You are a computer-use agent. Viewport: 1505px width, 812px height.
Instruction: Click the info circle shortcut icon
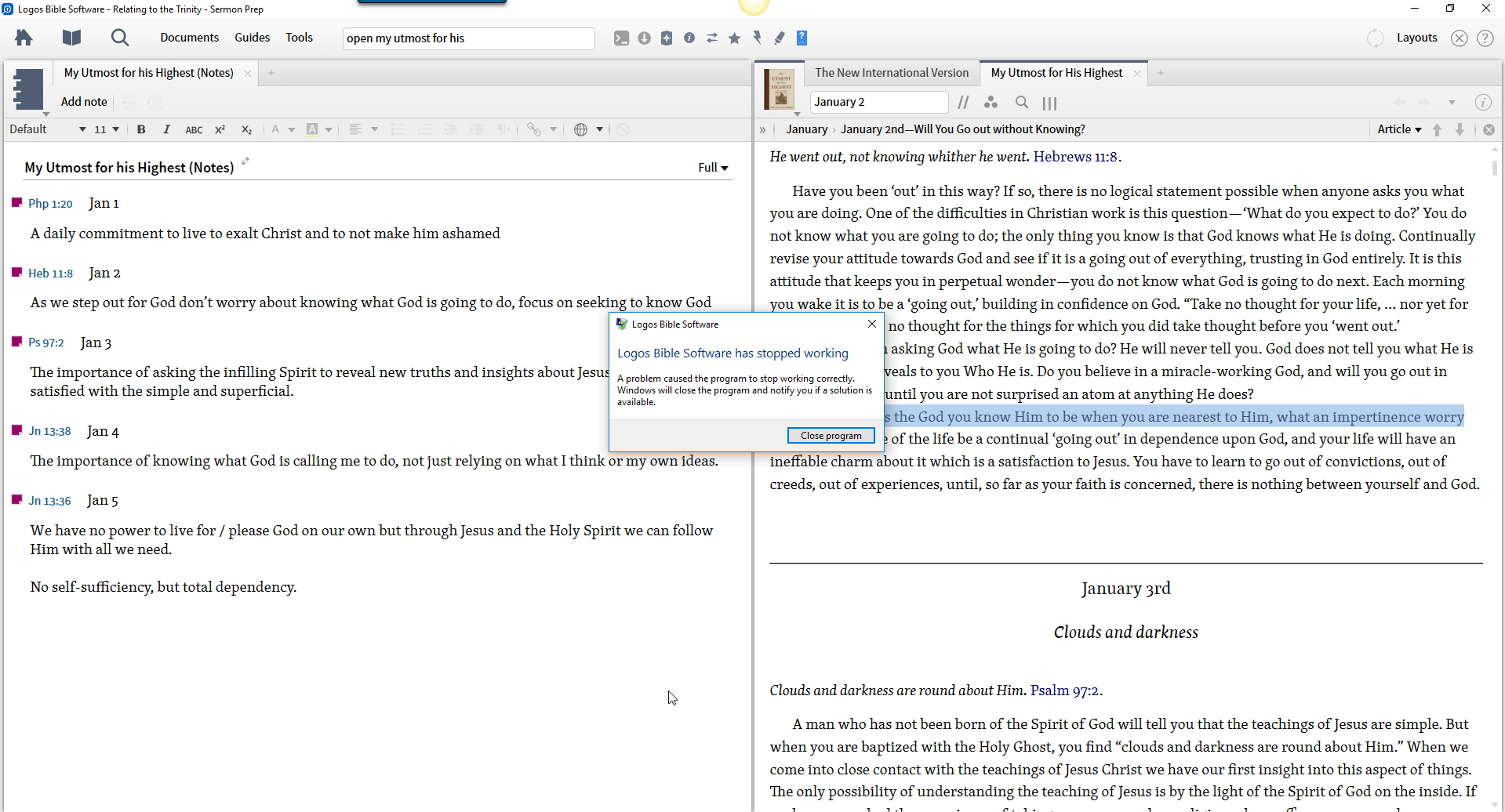tap(689, 38)
